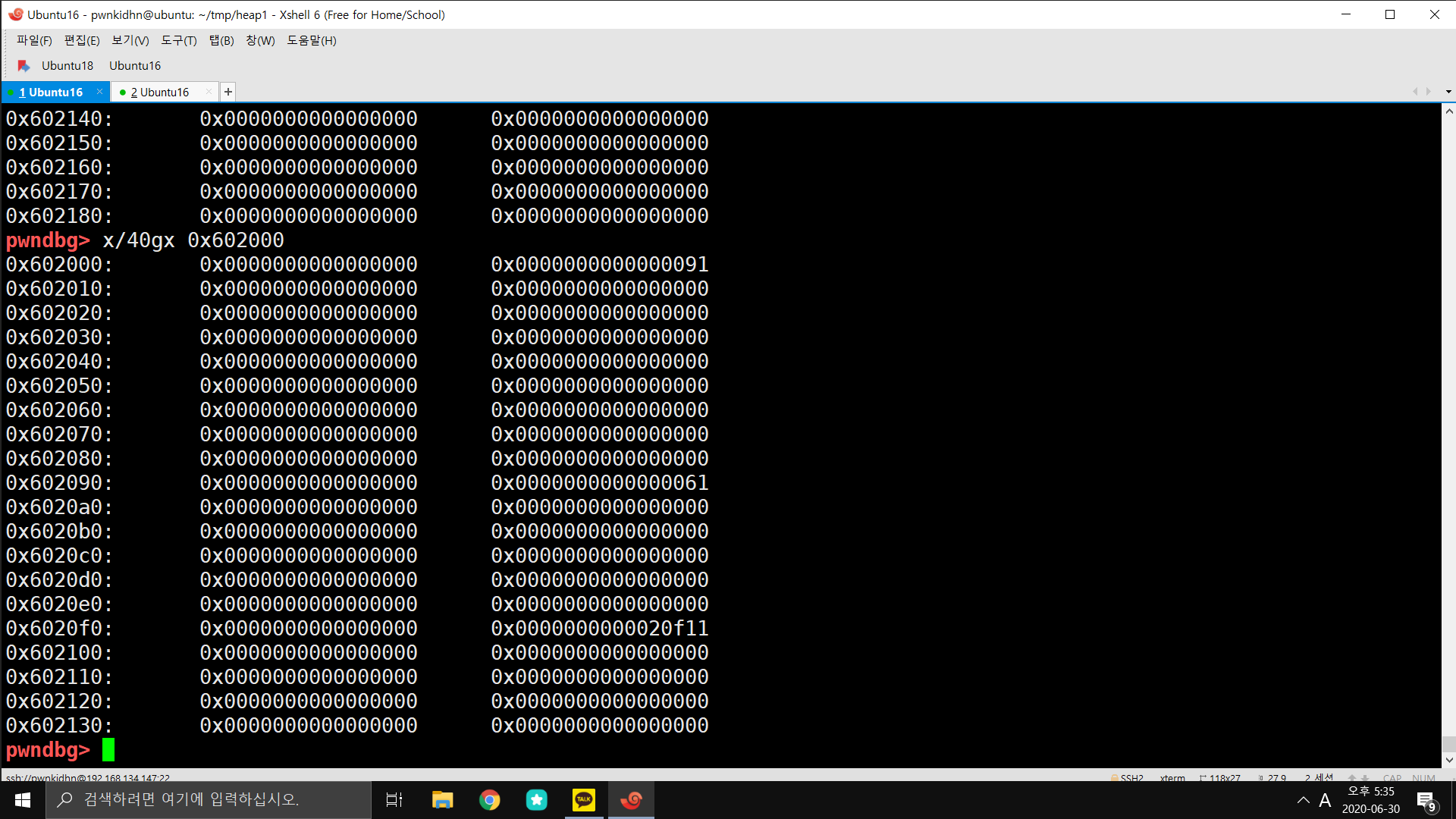This screenshot has height=819, width=1456.
Task: Close tab 1 Ubuntu16
Action: coord(99,92)
